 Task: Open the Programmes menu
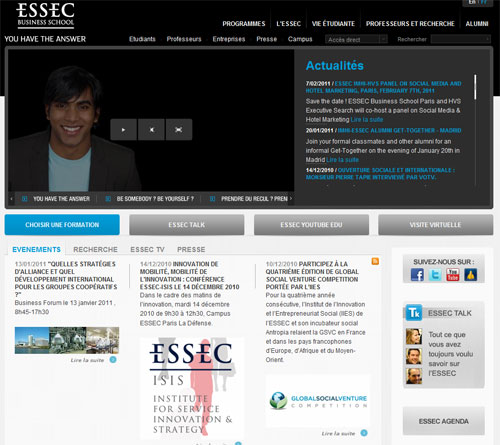[x=244, y=24]
